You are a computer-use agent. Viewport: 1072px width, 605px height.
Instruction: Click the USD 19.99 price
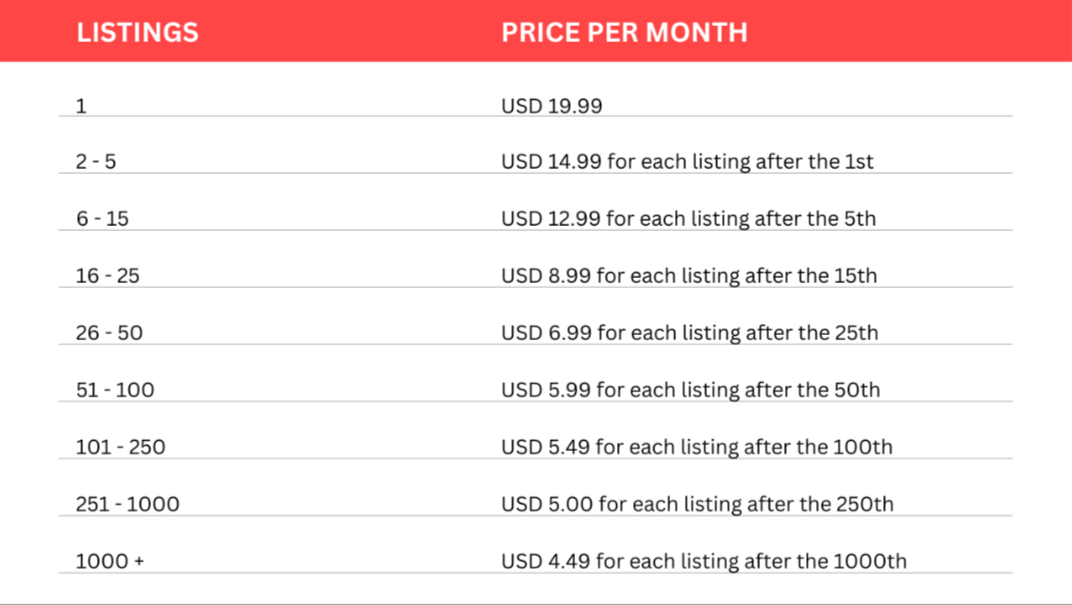[552, 105]
